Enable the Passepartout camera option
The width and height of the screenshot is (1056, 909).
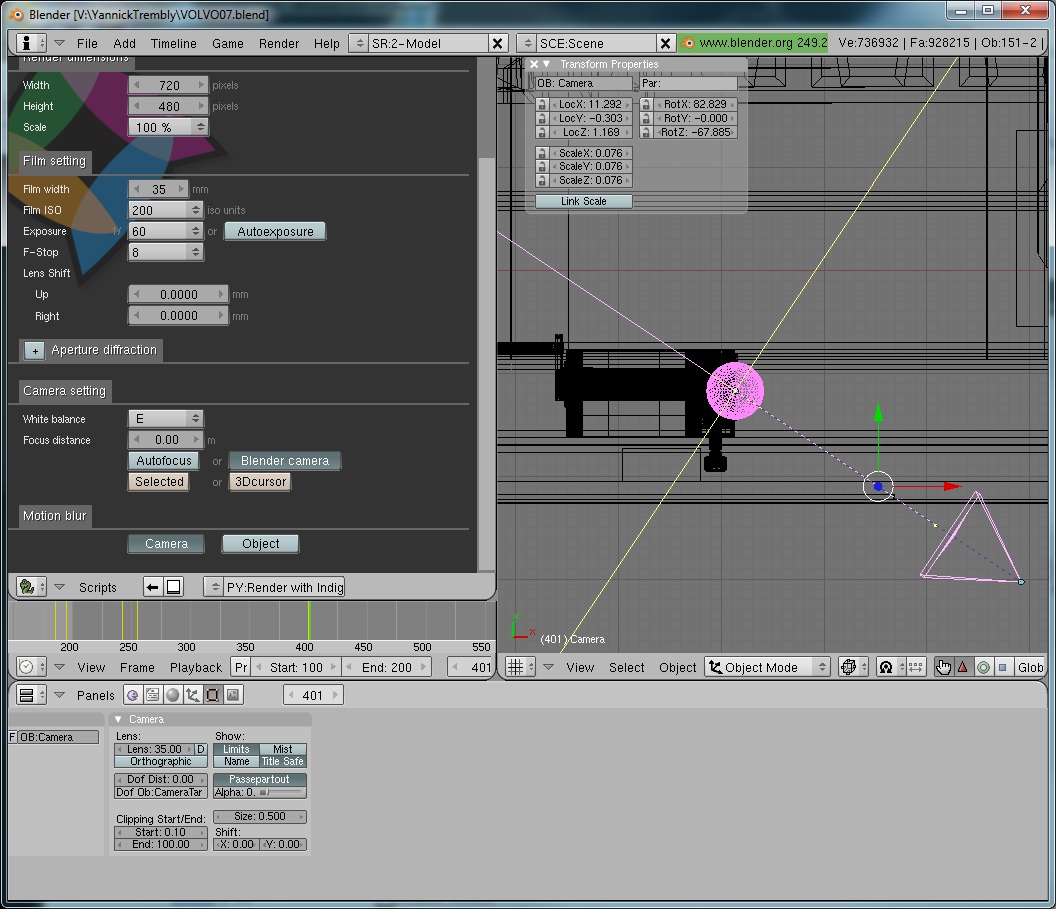tap(260, 779)
